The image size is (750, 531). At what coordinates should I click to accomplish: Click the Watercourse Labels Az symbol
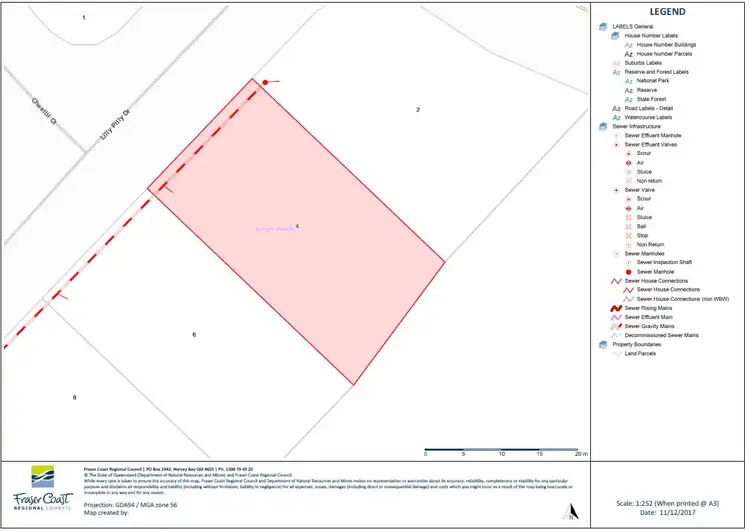(615, 117)
